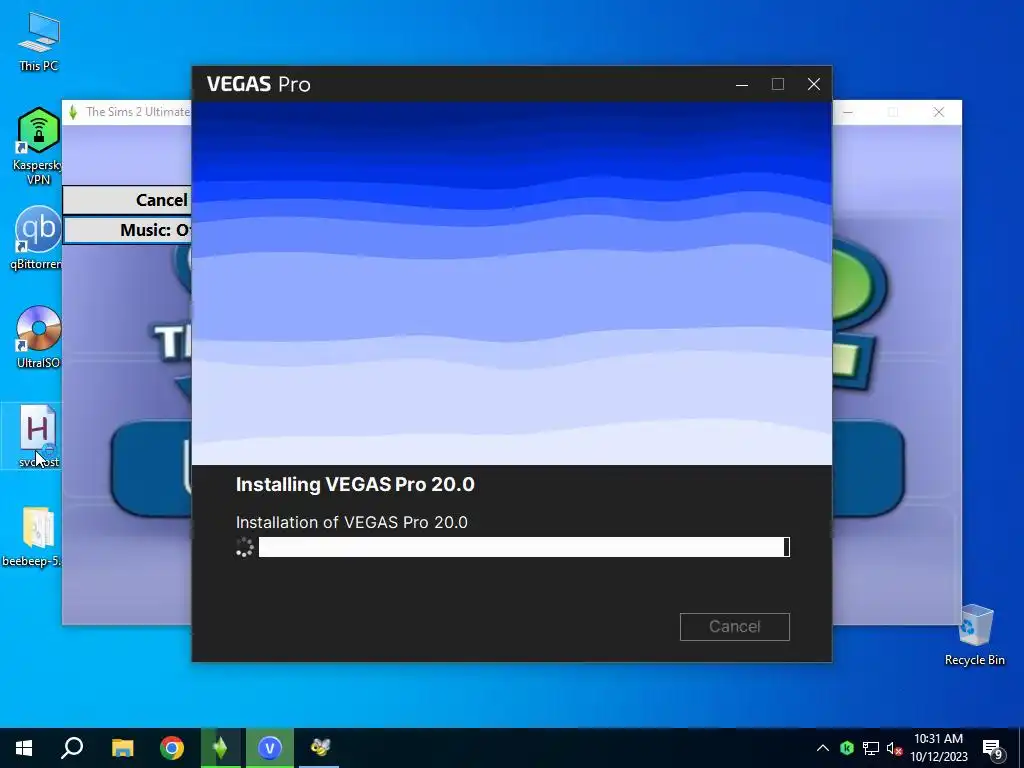The width and height of the screenshot is (1024, 768).
Task: Toggle the Music button in Sims 2 installer
Action: (127, 230)
